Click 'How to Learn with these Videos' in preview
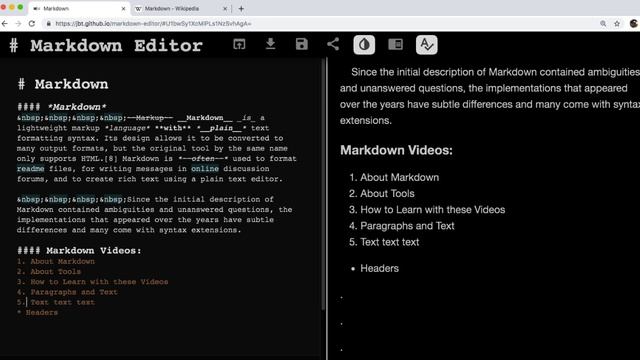Viewport: 640px width, 360px height. click(x=433, y=210)
